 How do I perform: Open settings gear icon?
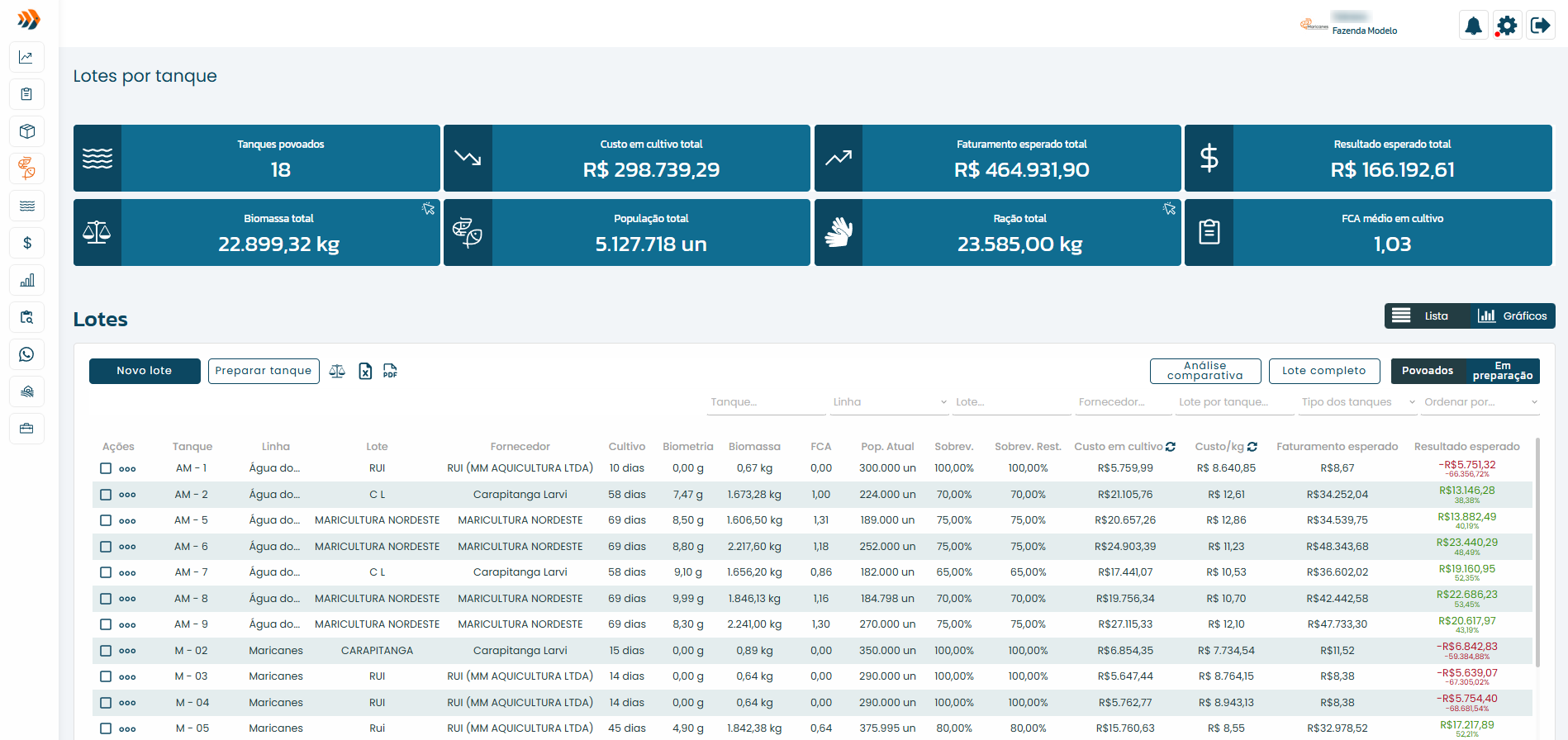coord(1507,26)
